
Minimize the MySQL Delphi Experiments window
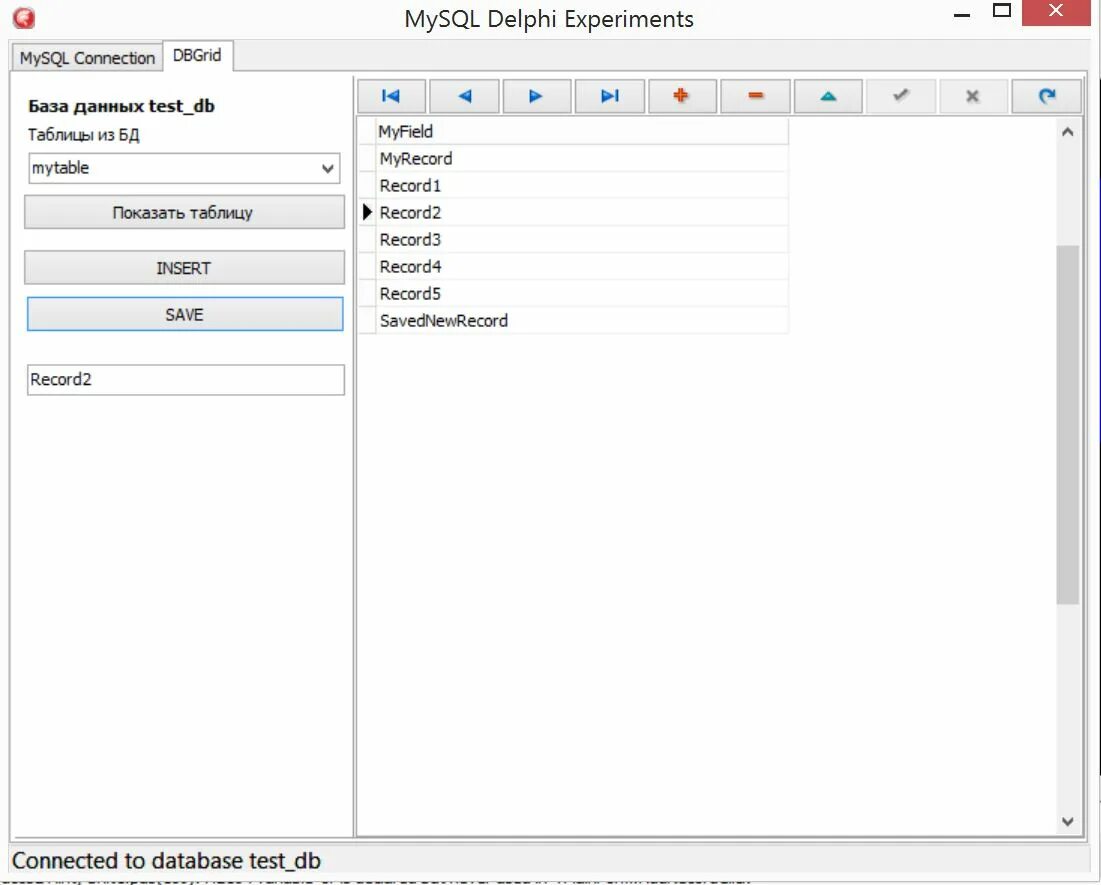pyautogui.click(x=962, y=14)
